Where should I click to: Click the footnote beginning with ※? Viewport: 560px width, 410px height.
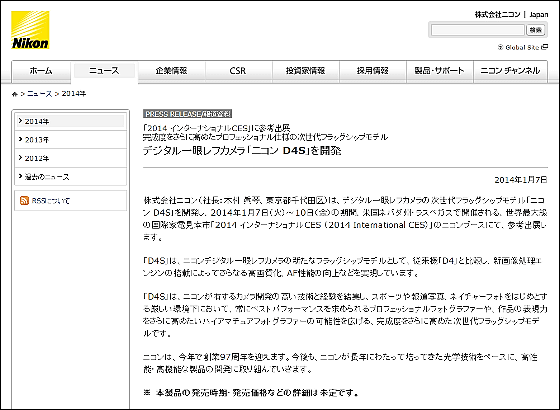click(x=251, y=393)
